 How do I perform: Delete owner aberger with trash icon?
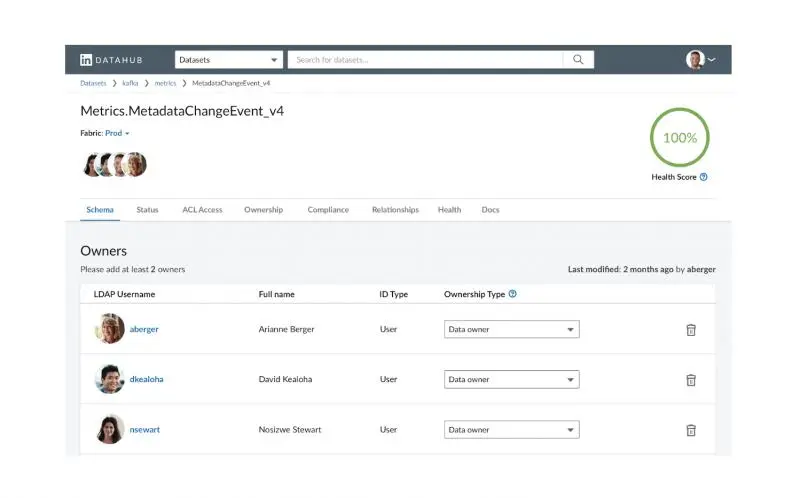[x=691, y=329]
